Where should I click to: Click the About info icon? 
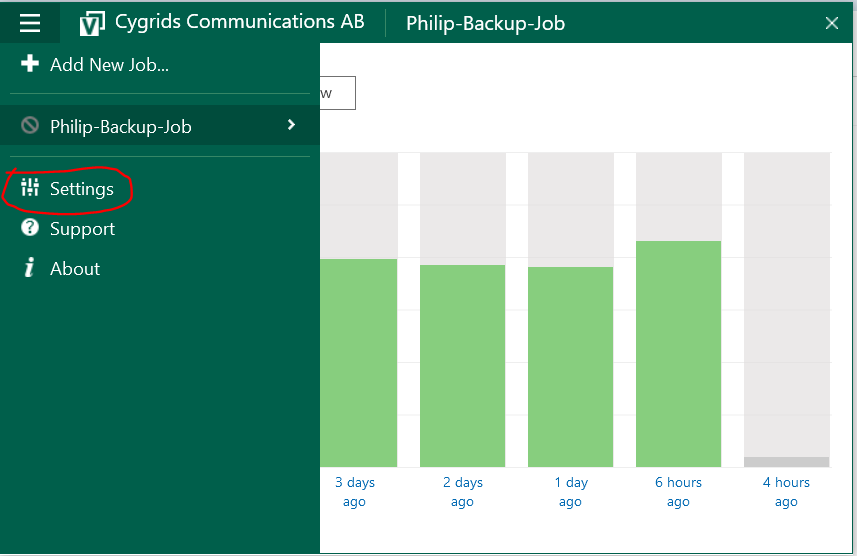coord(30,268)
